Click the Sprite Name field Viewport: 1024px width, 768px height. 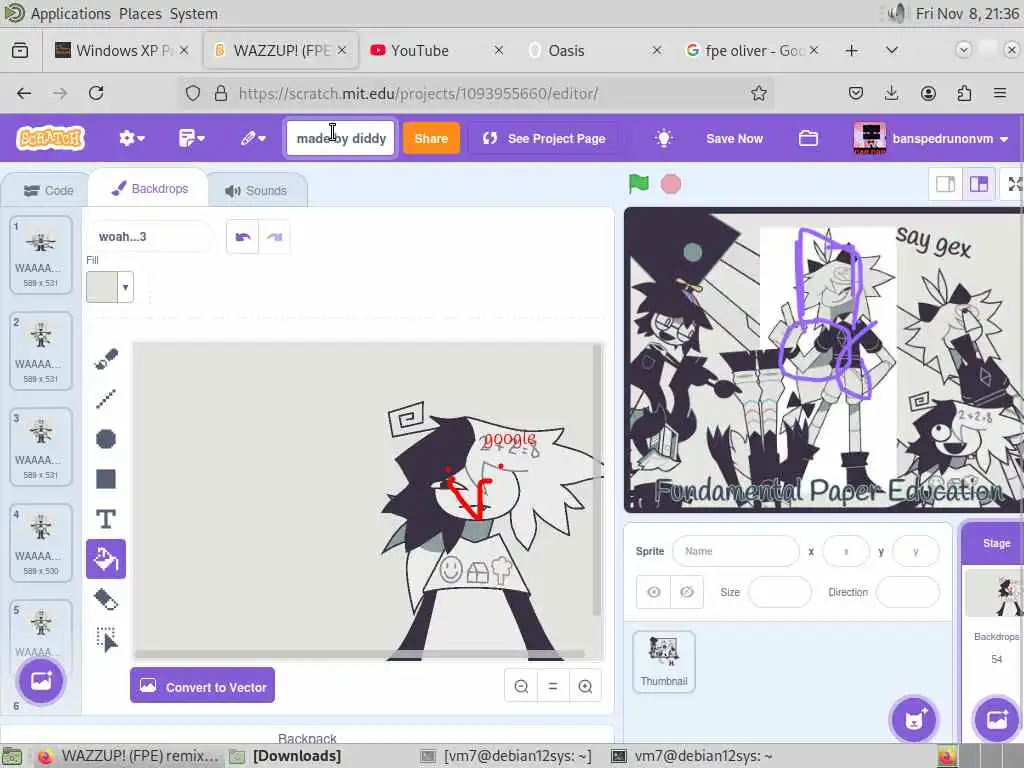[735, 551]
